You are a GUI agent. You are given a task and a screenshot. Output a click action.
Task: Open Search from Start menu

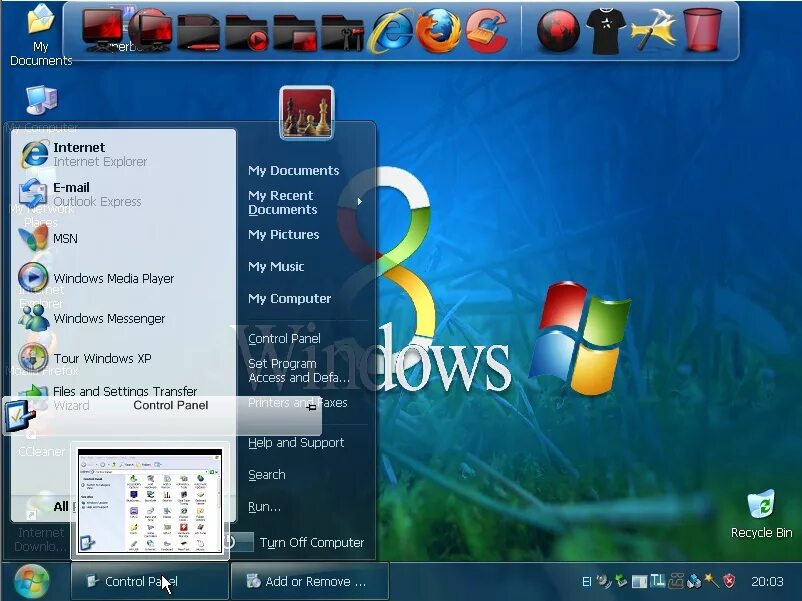266,475
